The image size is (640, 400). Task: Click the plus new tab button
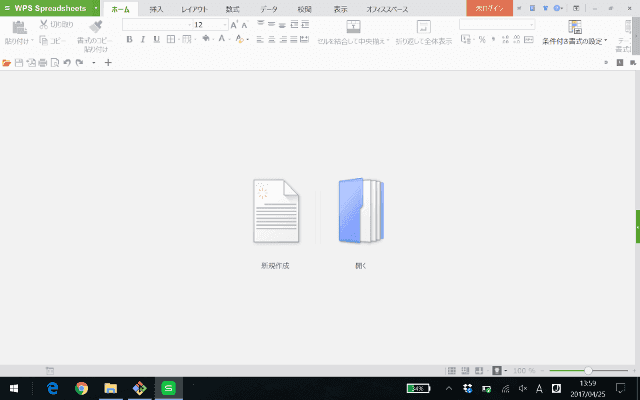[x=108, y=62]
